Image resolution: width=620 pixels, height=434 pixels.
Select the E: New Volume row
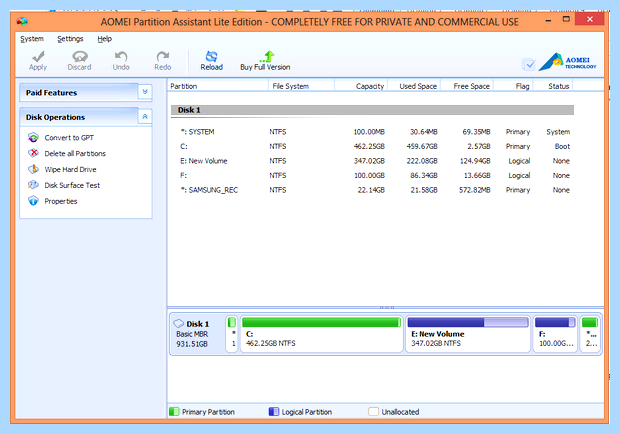(372, 161)
